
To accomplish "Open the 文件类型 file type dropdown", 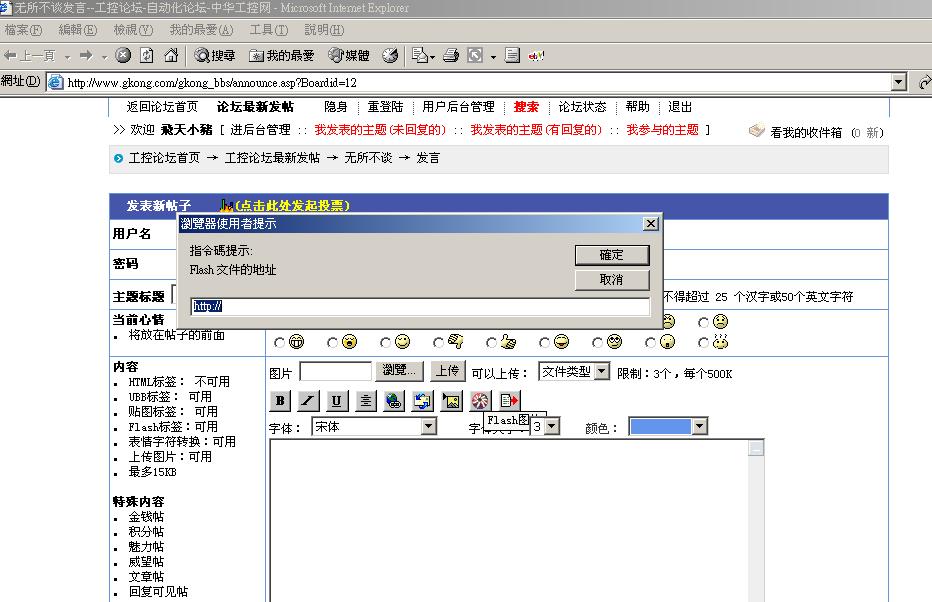I will [x=602, y=371].
